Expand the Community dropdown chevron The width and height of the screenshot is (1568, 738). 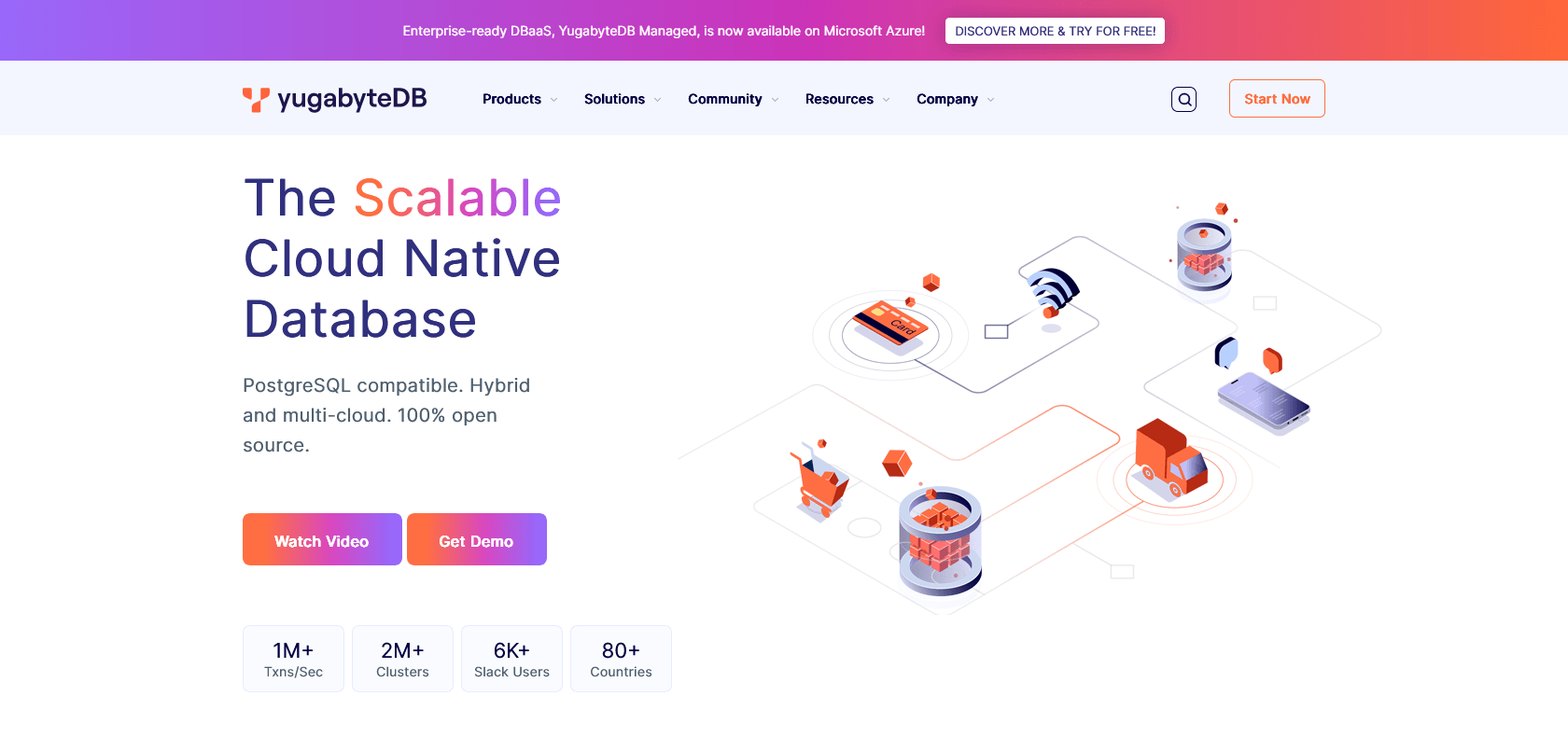pos(775,100)
